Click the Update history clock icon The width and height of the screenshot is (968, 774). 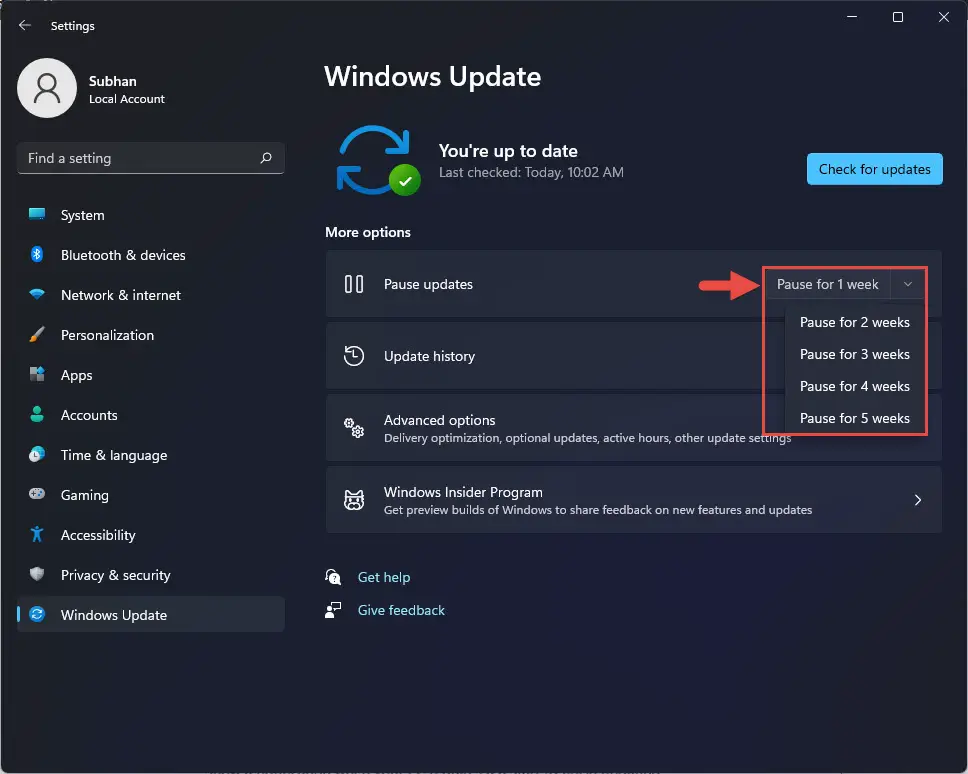[x=354, y=356]
